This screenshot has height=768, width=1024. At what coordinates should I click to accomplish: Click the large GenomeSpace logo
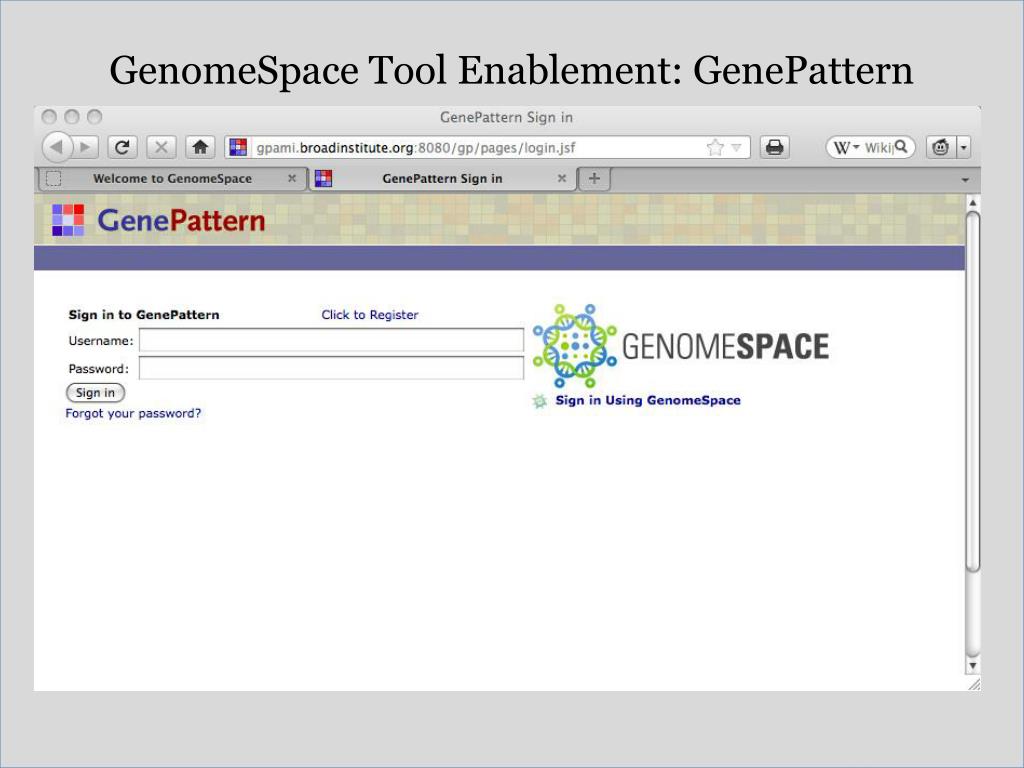click(680, 345)
